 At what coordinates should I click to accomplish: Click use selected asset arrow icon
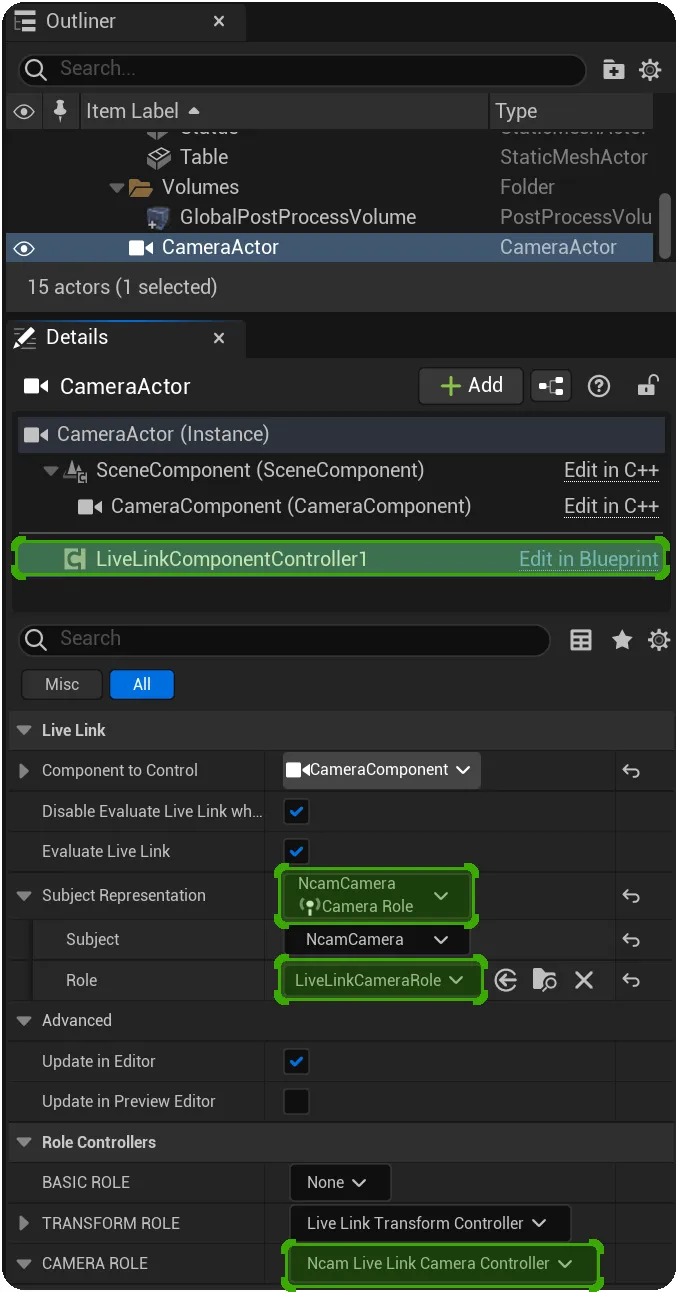(506, 981)
